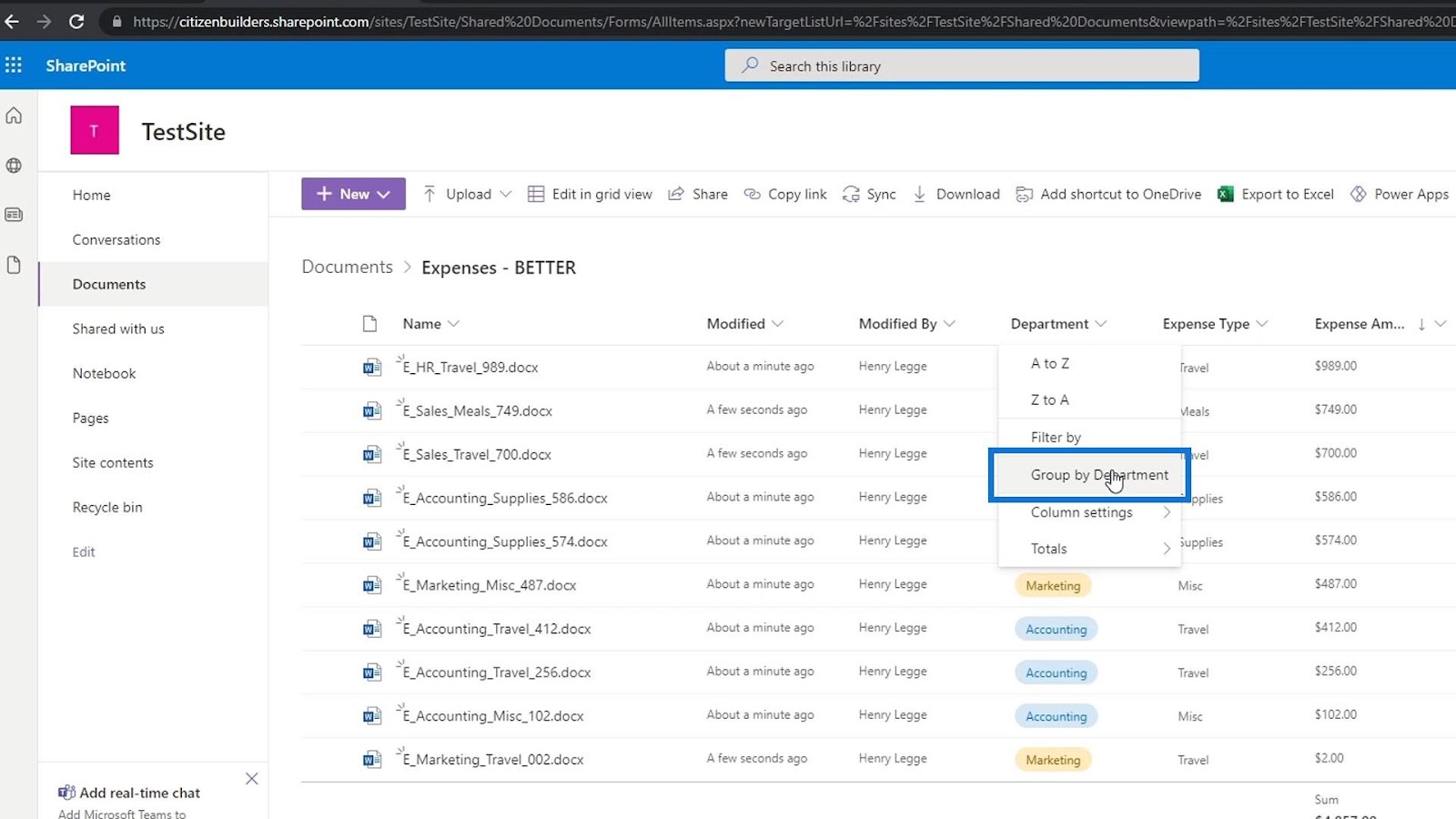Reload page with browser refresh button
Viewport: 1456px width, 819px height.
tap(76, 21)
